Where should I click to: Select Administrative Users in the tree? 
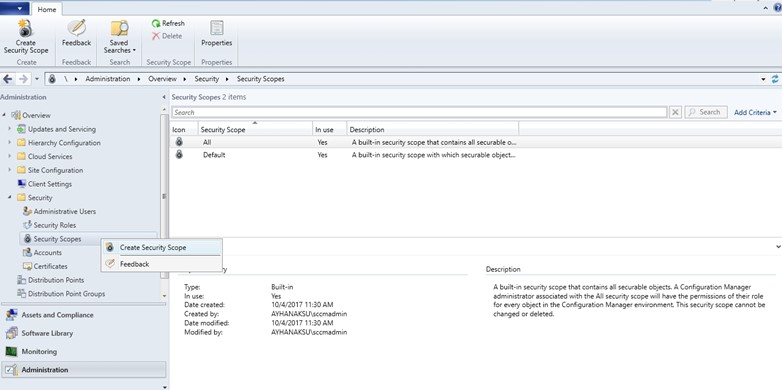(x=59, y=211)
